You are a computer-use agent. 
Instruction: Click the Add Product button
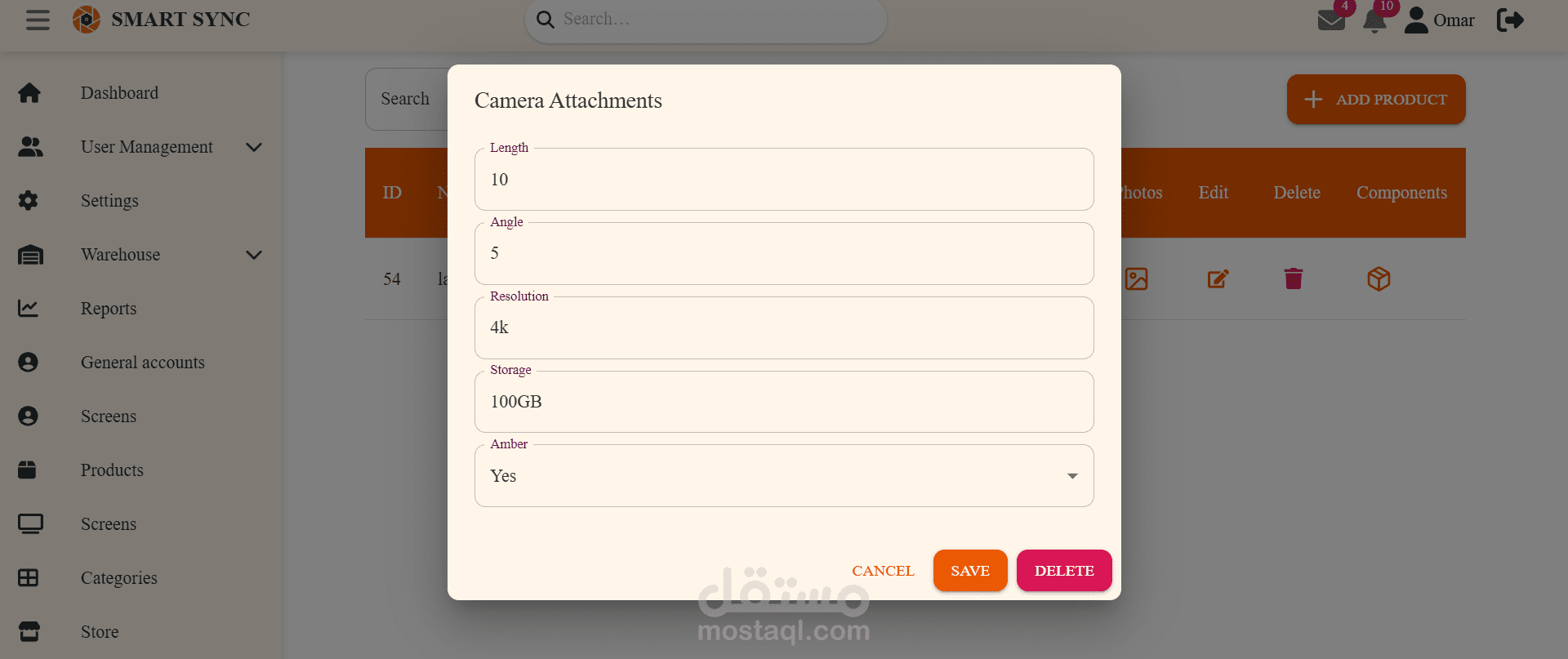(x=1376, y=100)
